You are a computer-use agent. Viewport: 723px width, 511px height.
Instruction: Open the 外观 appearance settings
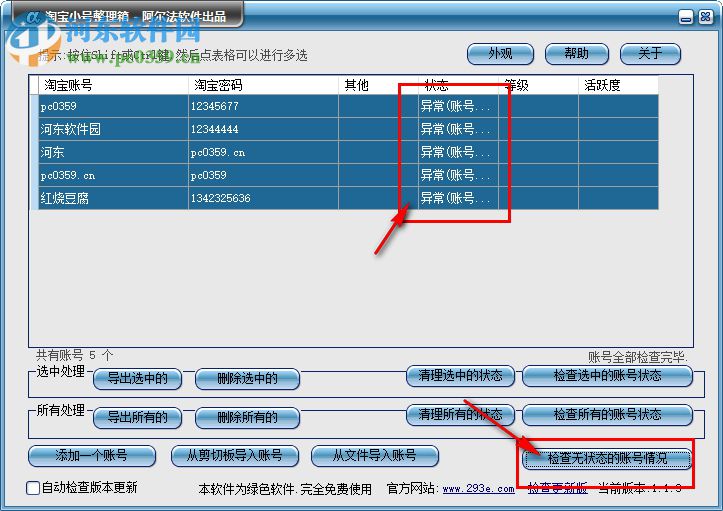[500, 54]
